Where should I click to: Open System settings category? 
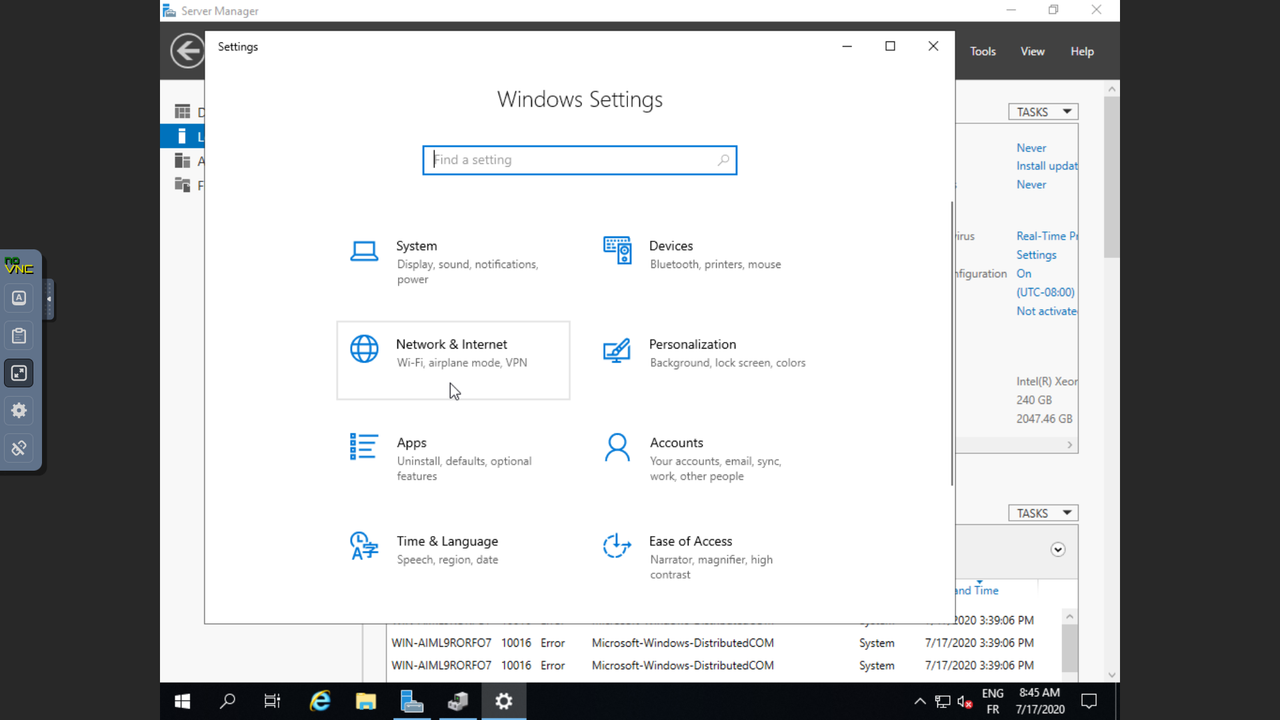453,262
